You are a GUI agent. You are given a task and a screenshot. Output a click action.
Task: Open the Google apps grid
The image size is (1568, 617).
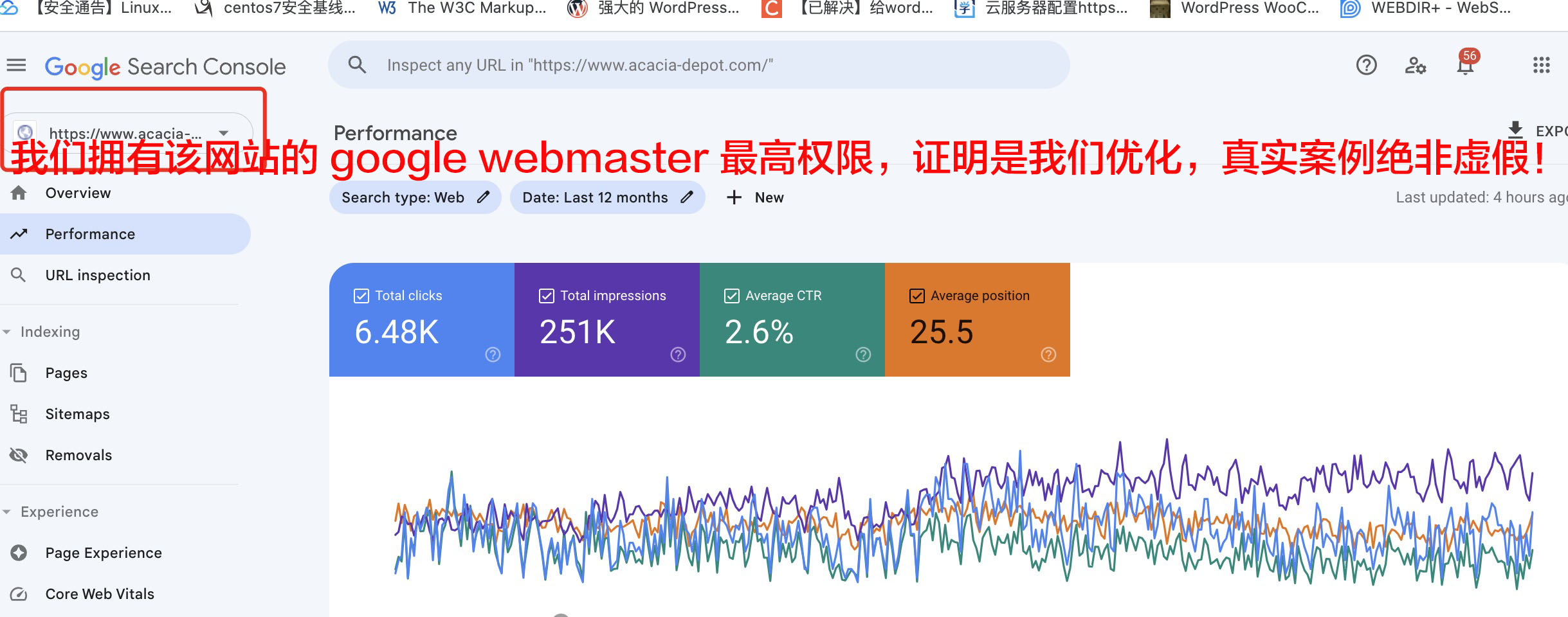pyautogui.click(x=1541, y=65)
